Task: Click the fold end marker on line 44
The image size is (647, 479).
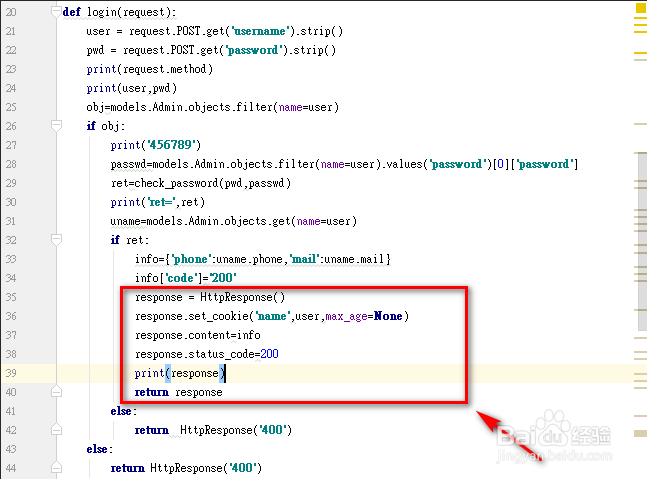Action: 57,467
